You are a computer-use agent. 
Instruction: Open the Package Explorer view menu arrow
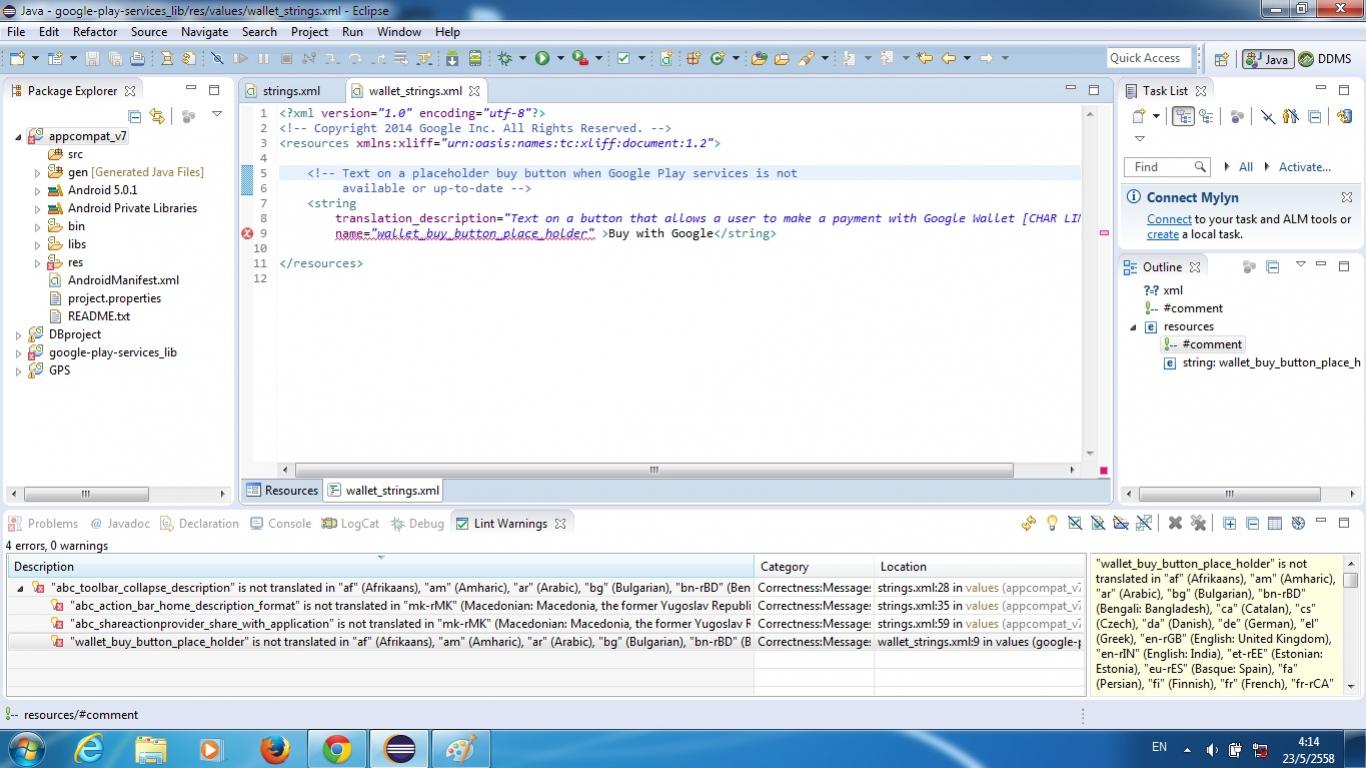(x=217, y=115)
